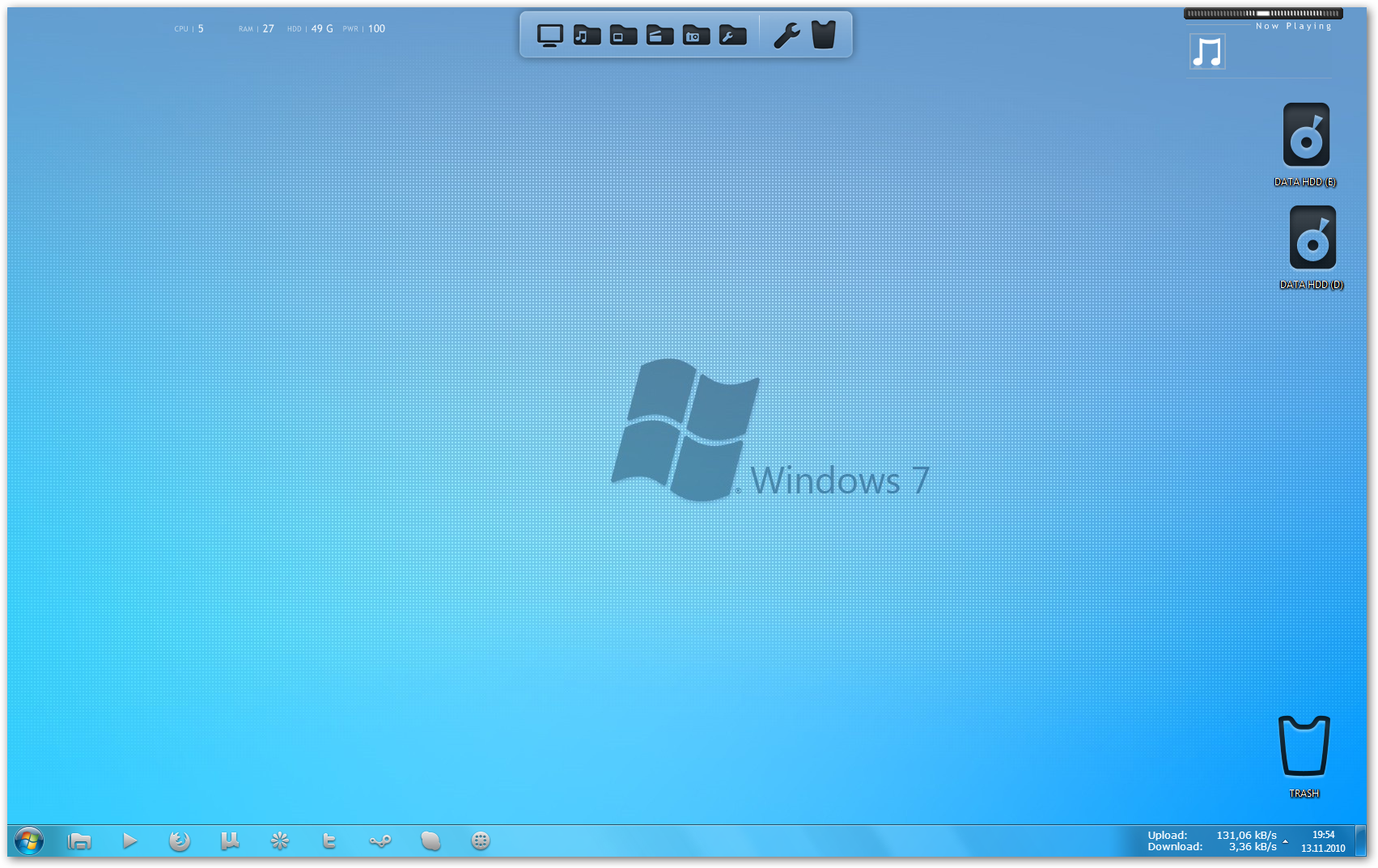Open the Music folder in the dock
1378x868 pixels.
click(x=587, y=36)
